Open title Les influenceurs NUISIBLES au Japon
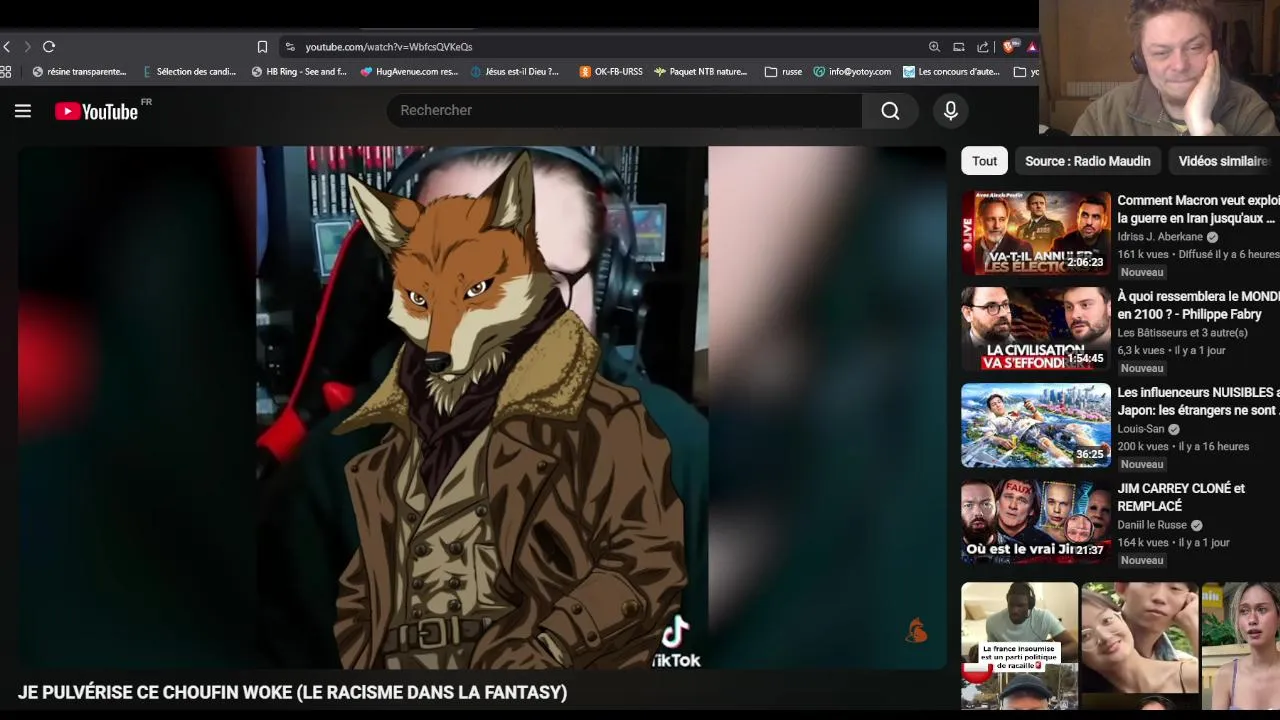 click(1198, 401)
